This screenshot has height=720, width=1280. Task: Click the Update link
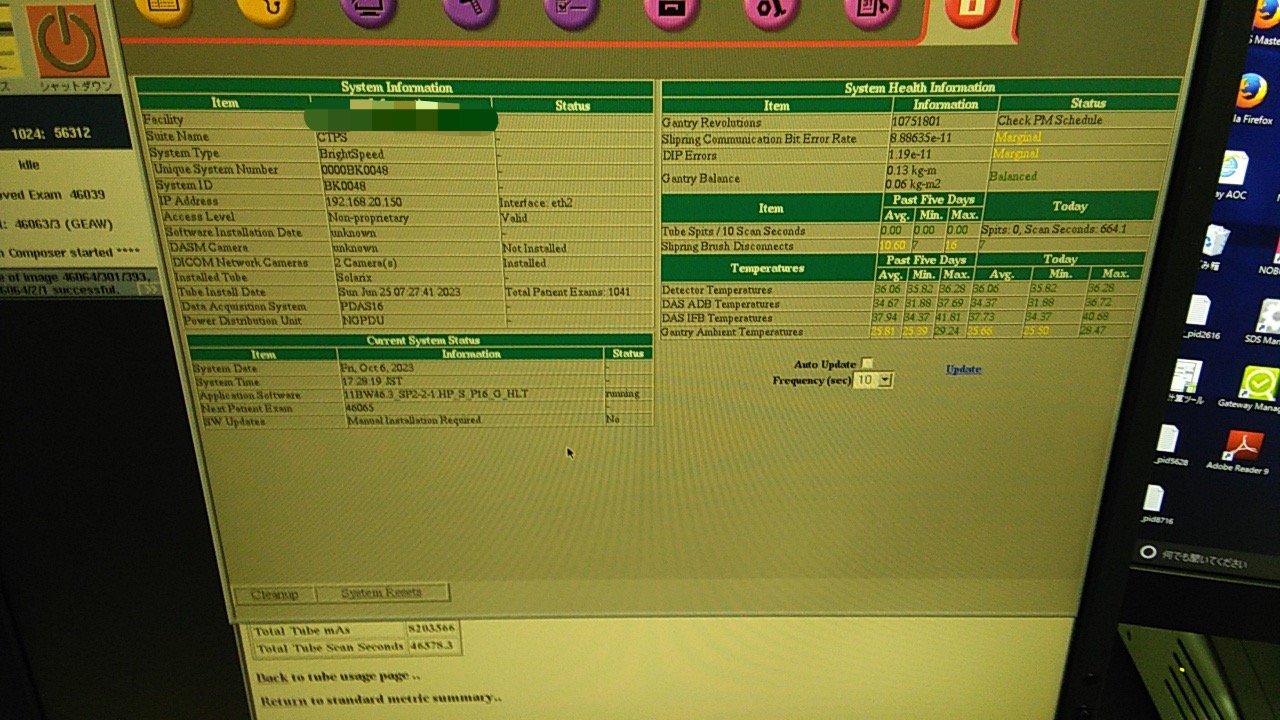point(963,369)
